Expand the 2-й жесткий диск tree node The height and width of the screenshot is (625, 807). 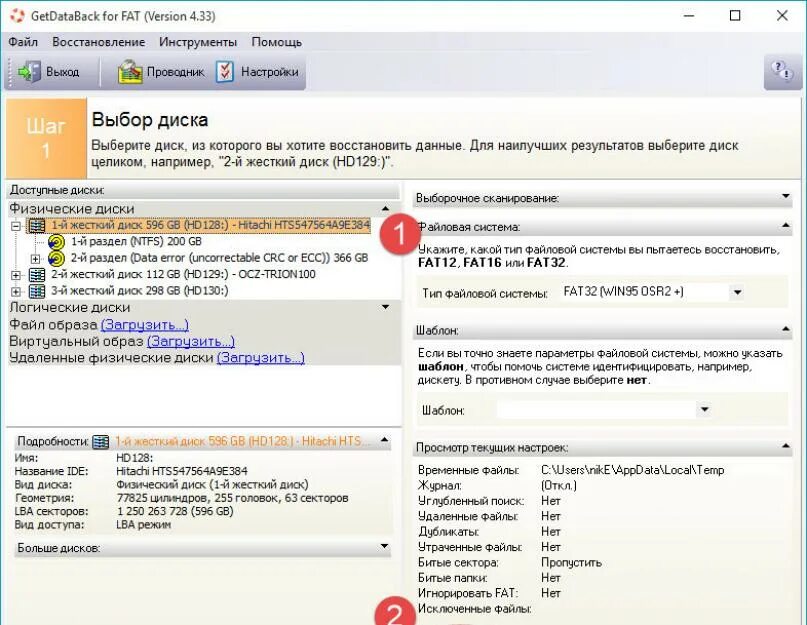[x=16, y=275]
